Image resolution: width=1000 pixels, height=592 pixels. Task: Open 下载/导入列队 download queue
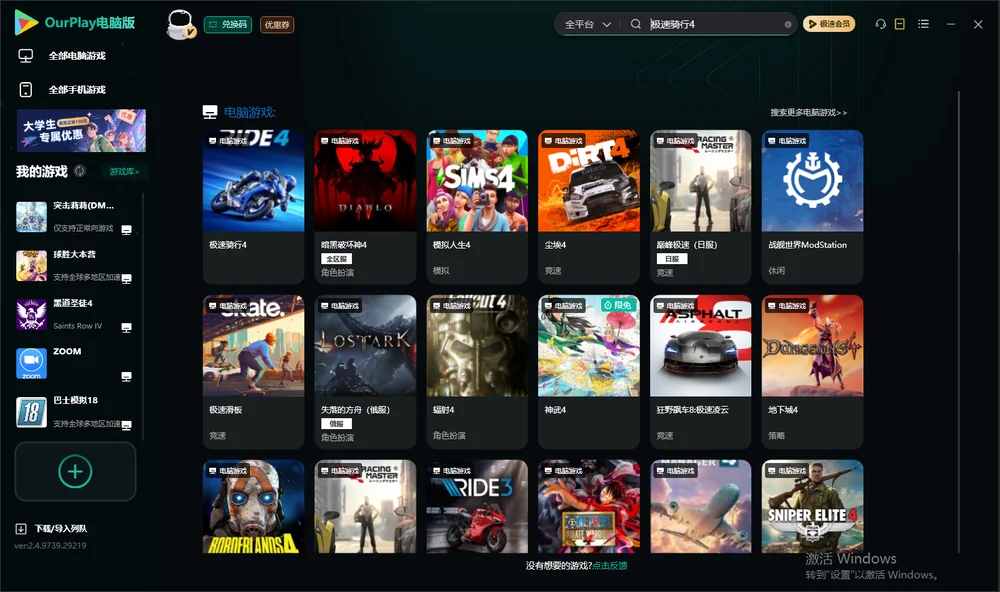coord(52,528)
